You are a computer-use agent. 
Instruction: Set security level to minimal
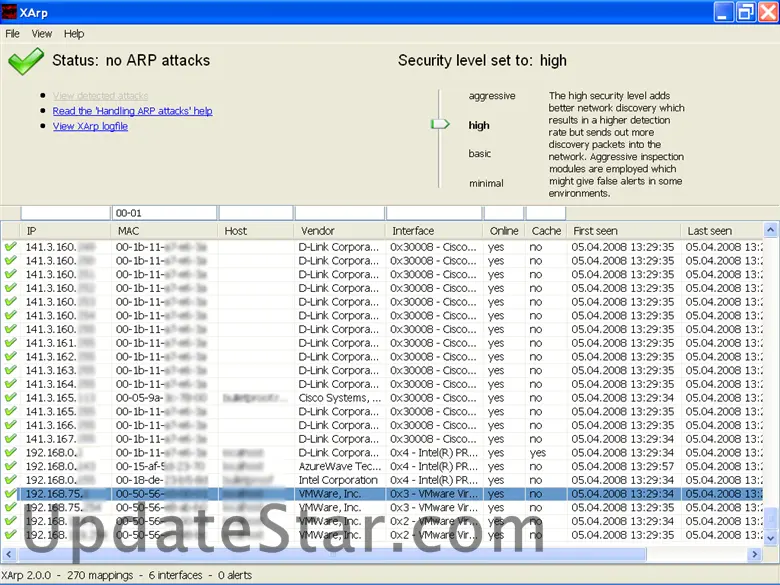point(486,183)
